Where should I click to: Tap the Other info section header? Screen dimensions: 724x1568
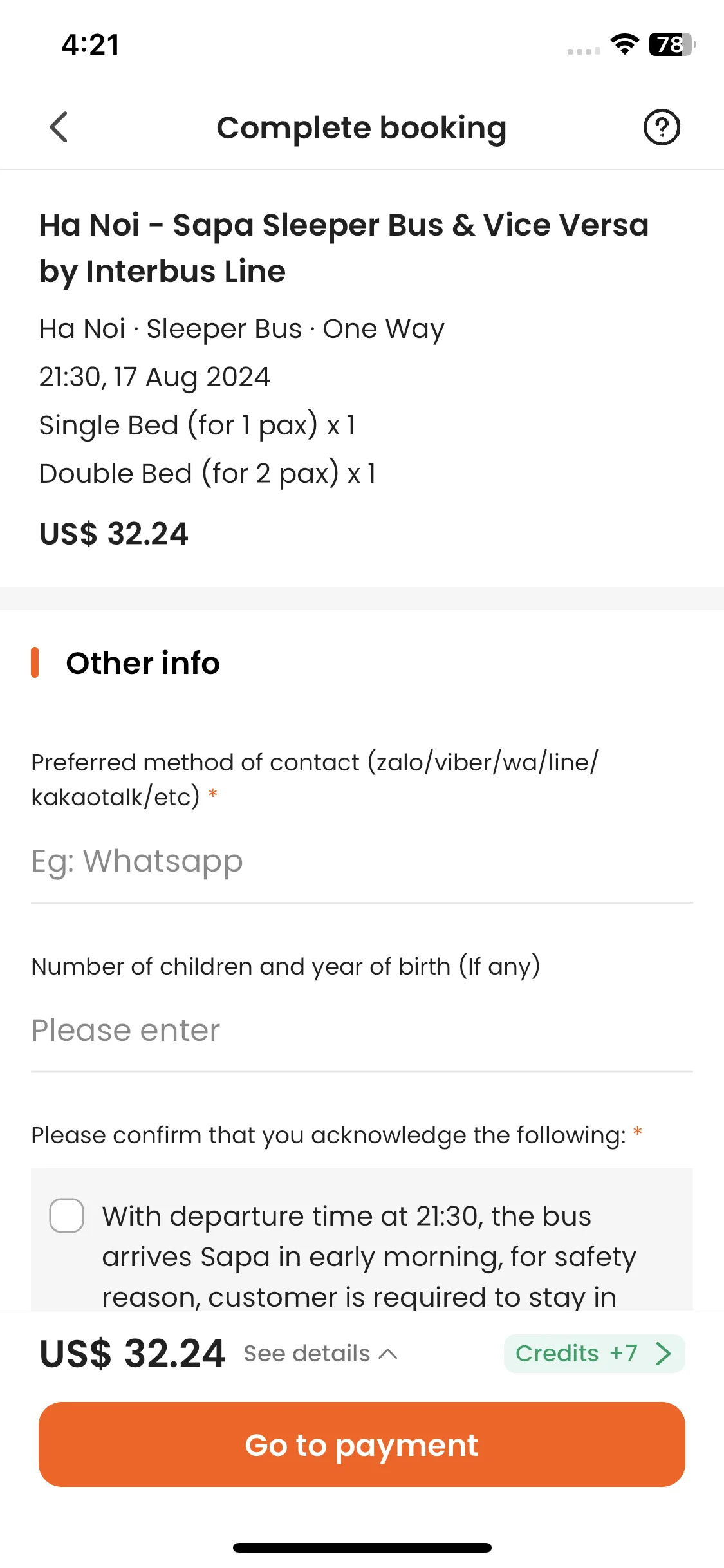[143, 663]
